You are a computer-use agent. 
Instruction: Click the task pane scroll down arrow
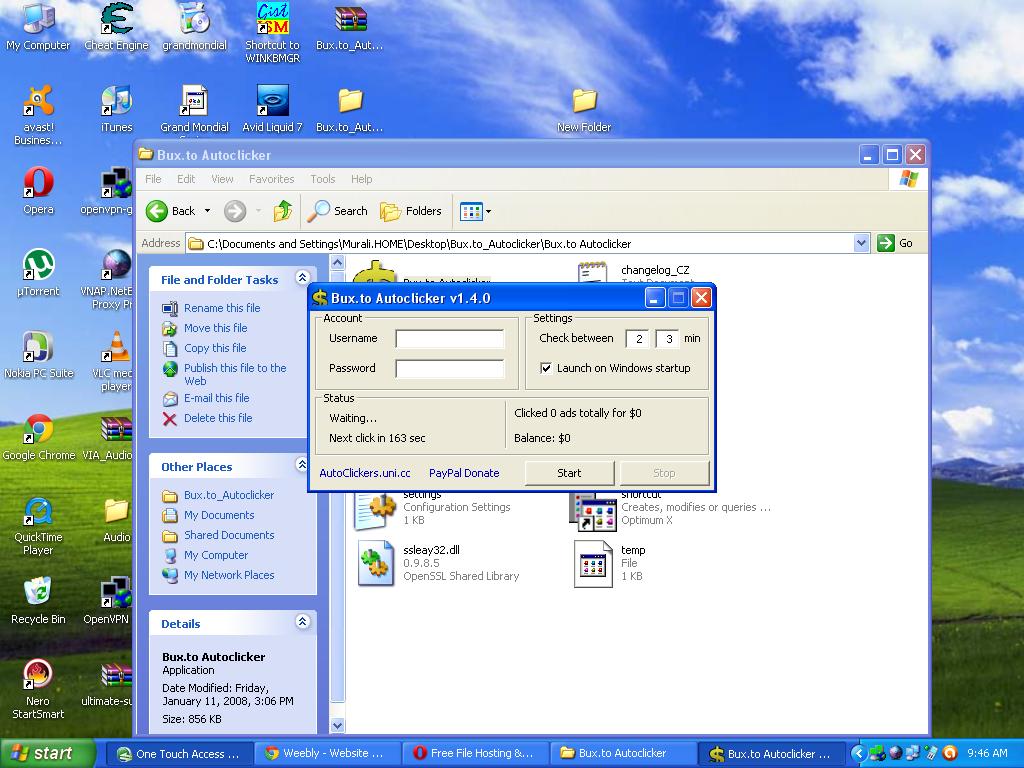[337, 725]
